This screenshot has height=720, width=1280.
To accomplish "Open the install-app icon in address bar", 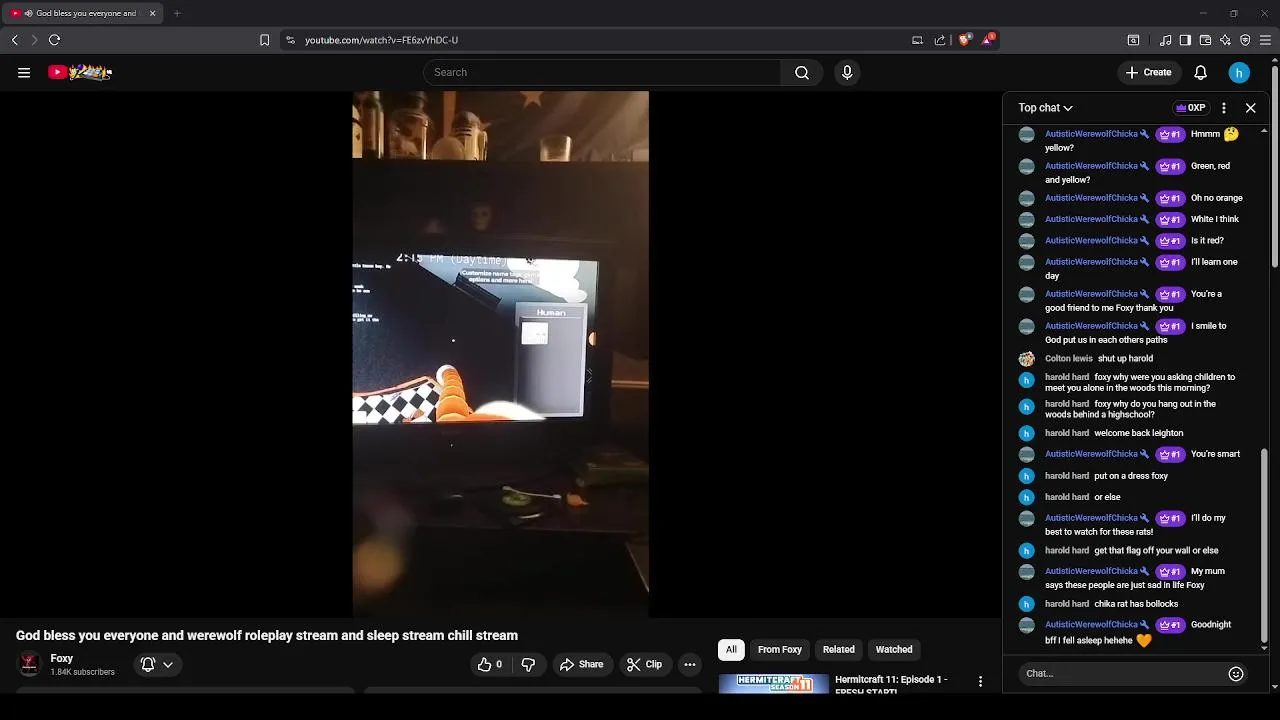I will pos(917,40).
